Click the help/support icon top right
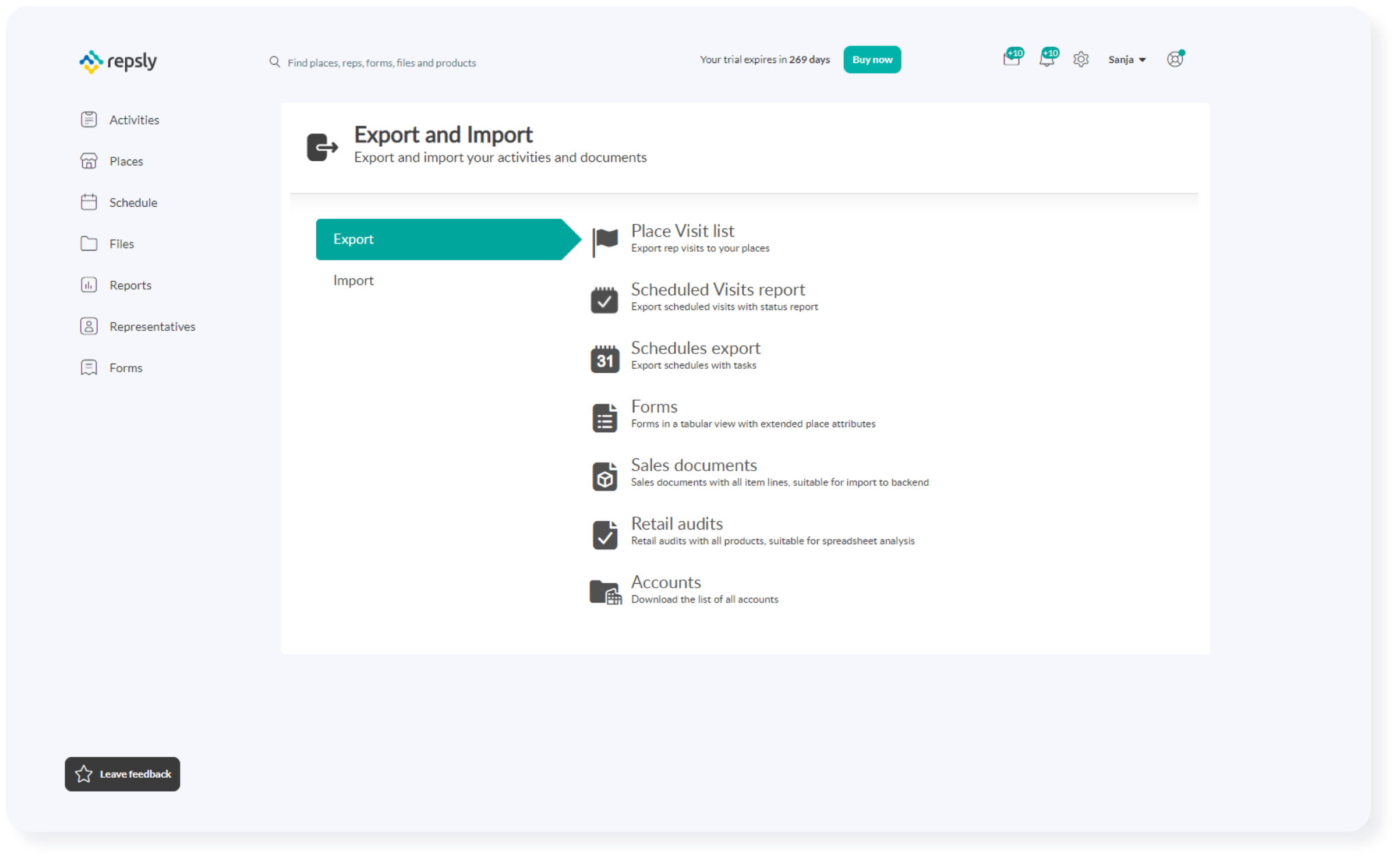Image resolution: width=1400 pixels, height=861 pixels. click(1175, 60)
